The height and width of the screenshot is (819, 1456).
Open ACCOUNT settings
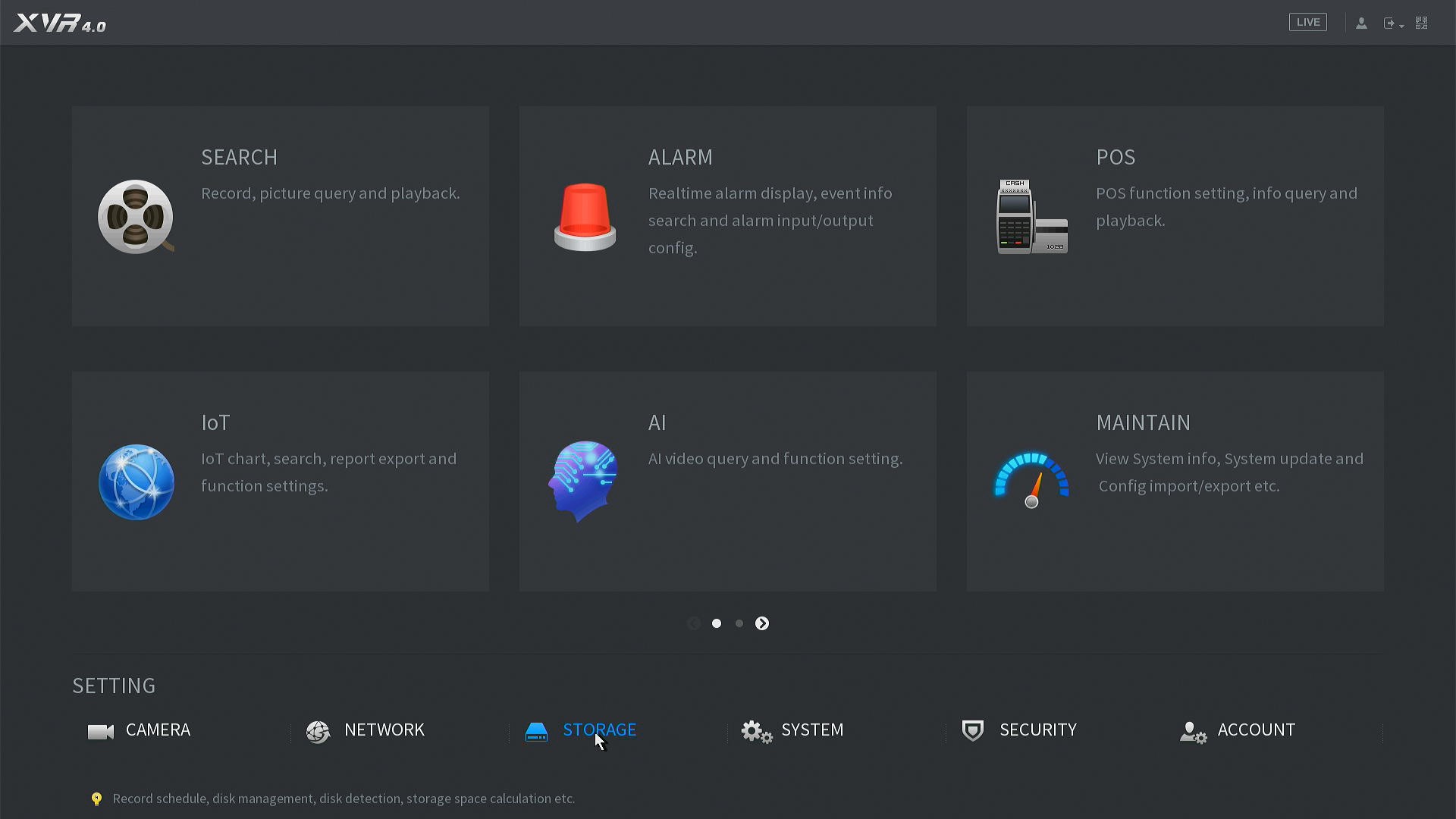[x=1257, y=730]
